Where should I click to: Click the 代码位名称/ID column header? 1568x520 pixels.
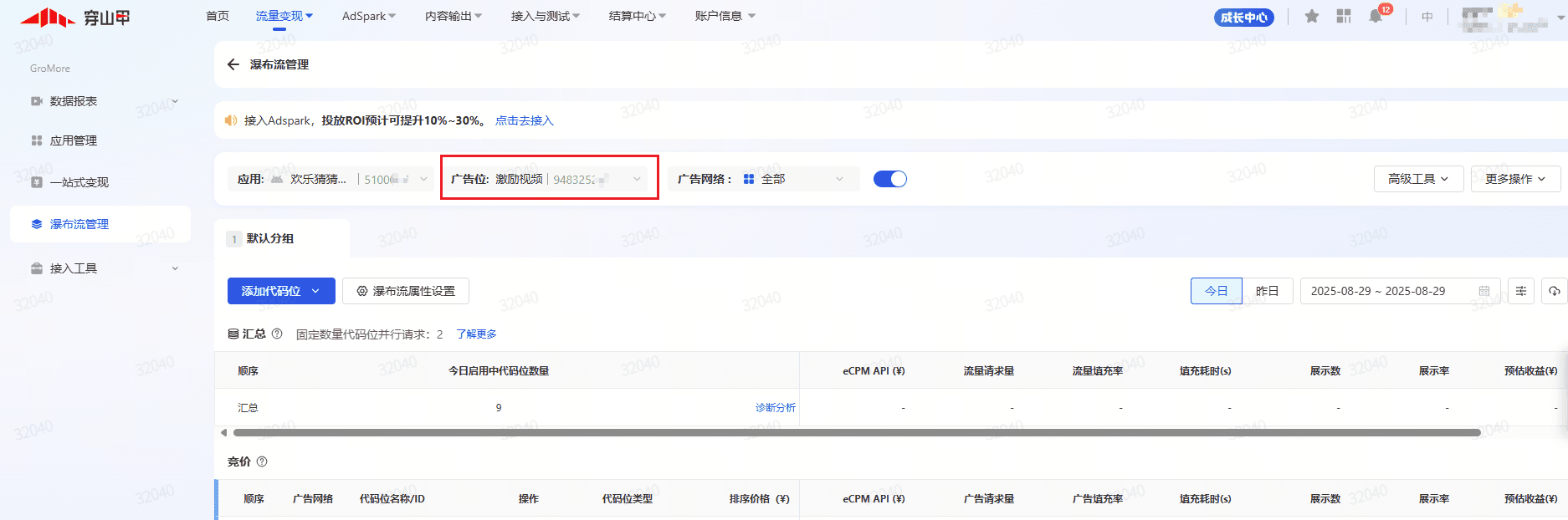coord(392,498)
